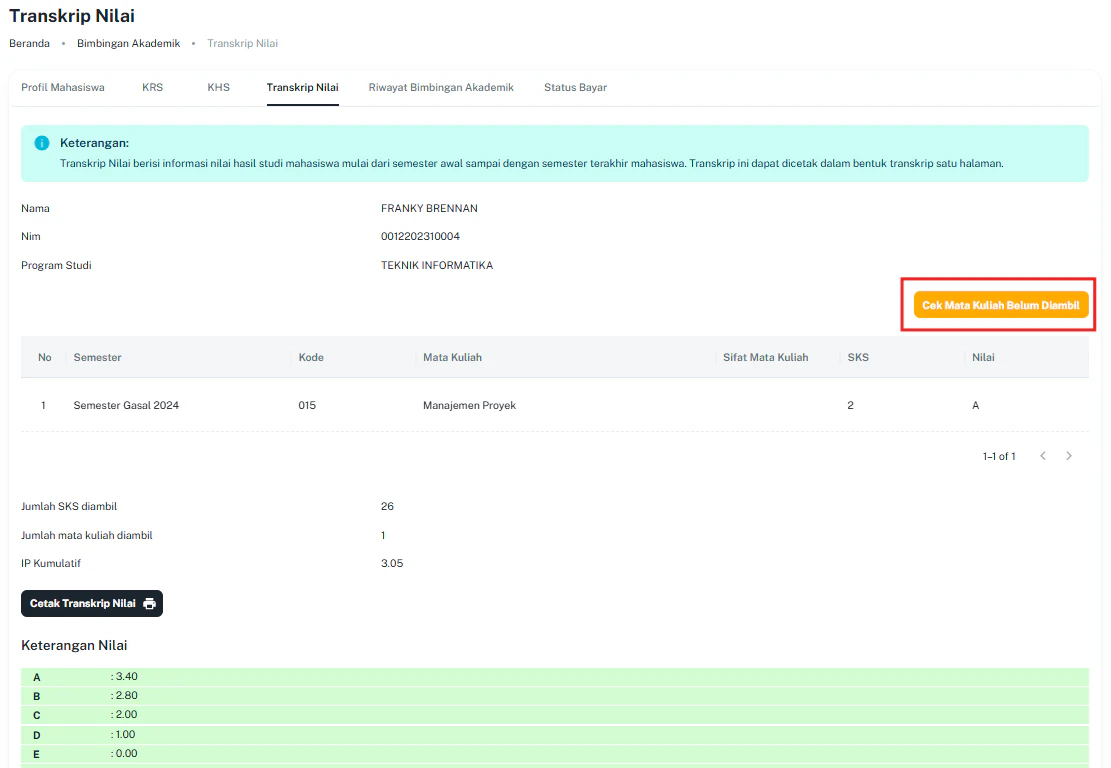This screenshot has height=768, width=1111.
Task: Click Manajemen Proyek course name
Action: 470,405
